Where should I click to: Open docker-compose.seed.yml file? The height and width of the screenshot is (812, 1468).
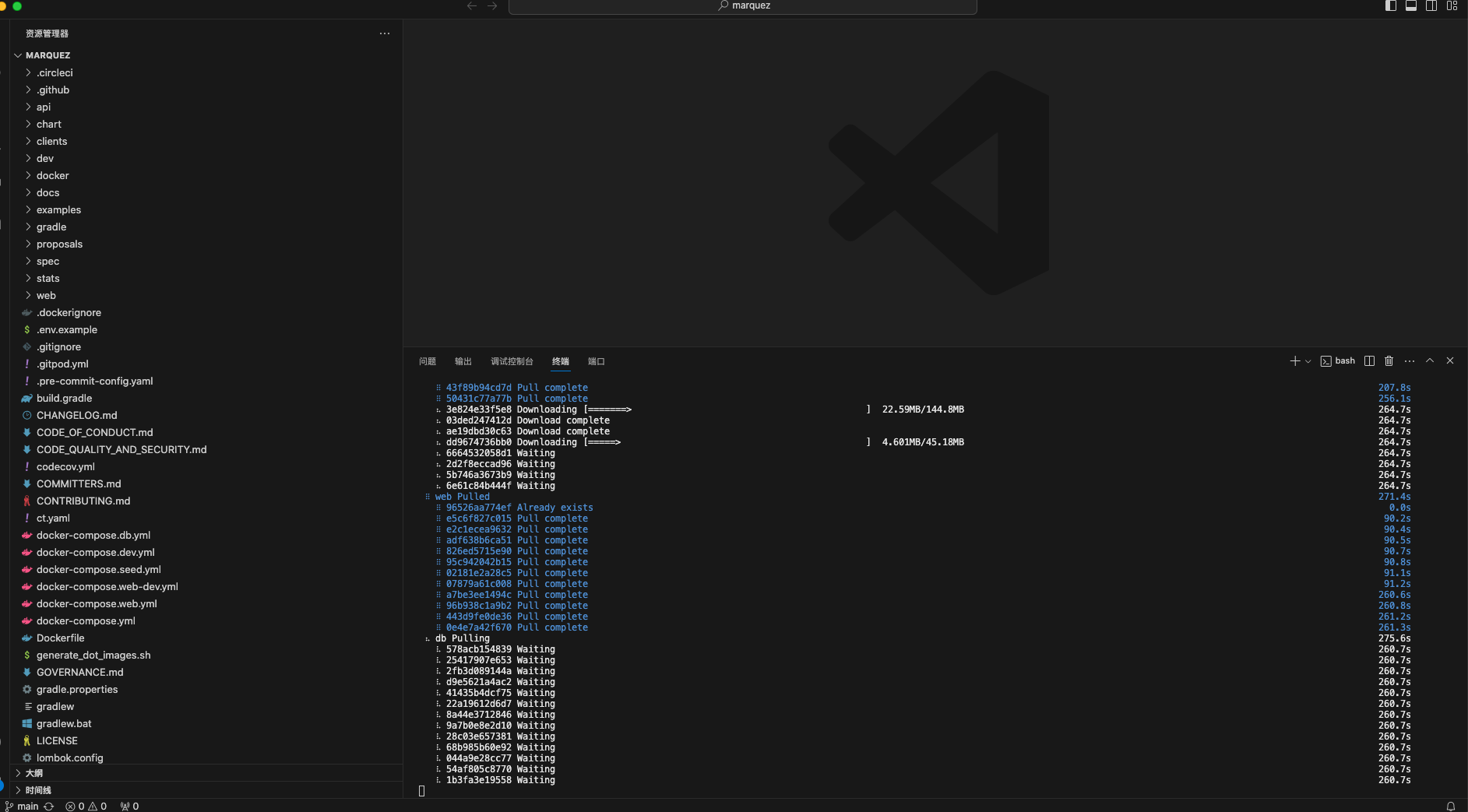pos(206,569)
